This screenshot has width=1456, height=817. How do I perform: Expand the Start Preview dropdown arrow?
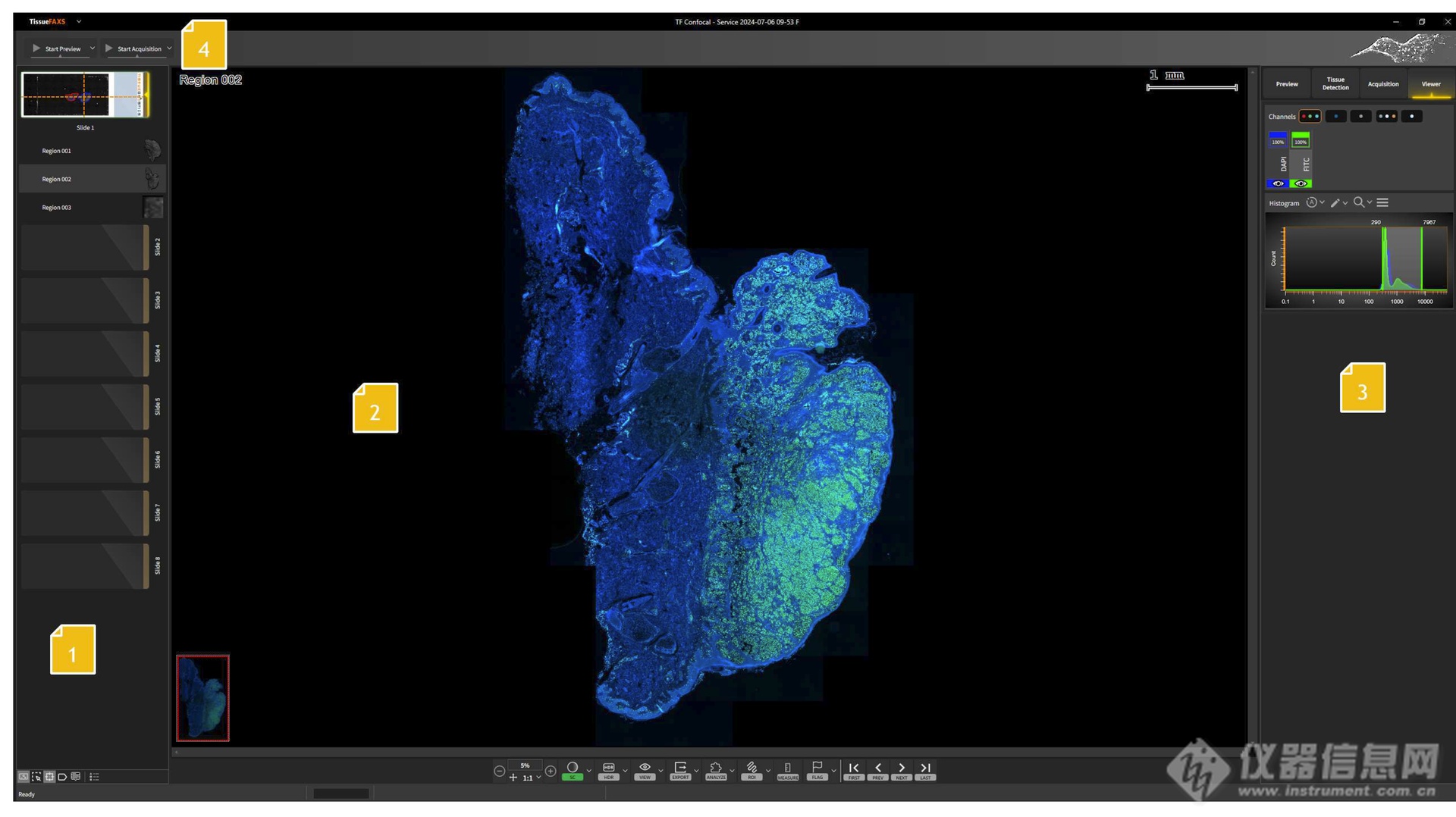(93, 49)
